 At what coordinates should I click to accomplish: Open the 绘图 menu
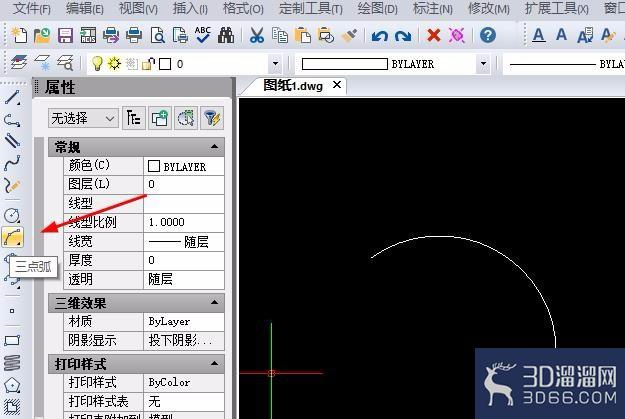(377, 8)
